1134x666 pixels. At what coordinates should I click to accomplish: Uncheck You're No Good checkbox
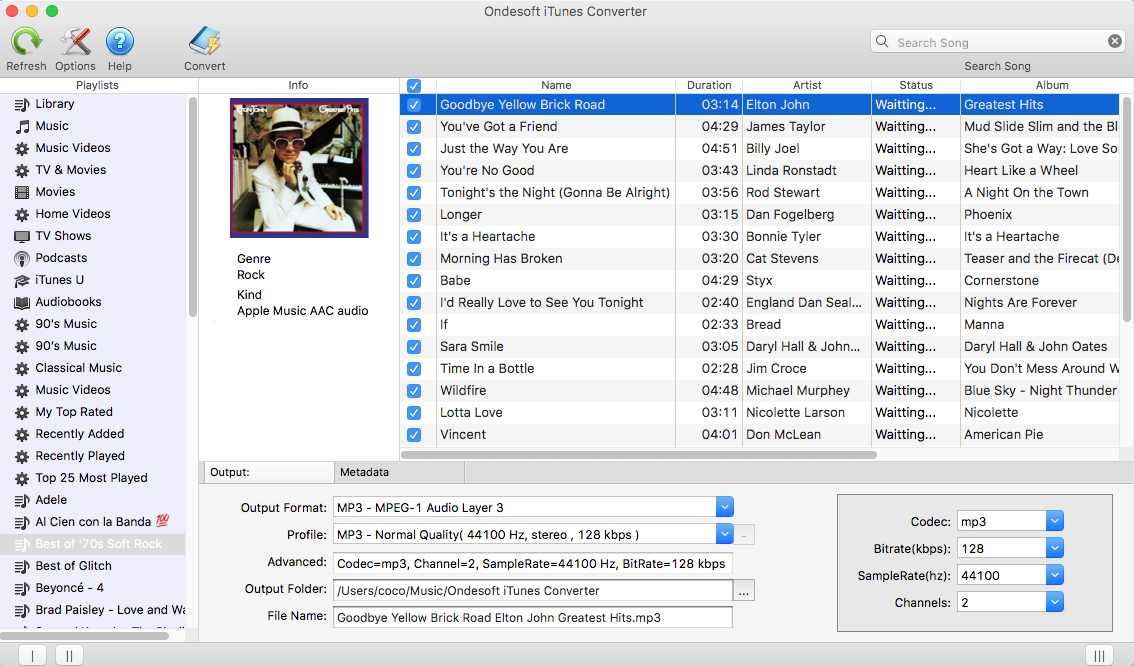click(x=414, y=171)
